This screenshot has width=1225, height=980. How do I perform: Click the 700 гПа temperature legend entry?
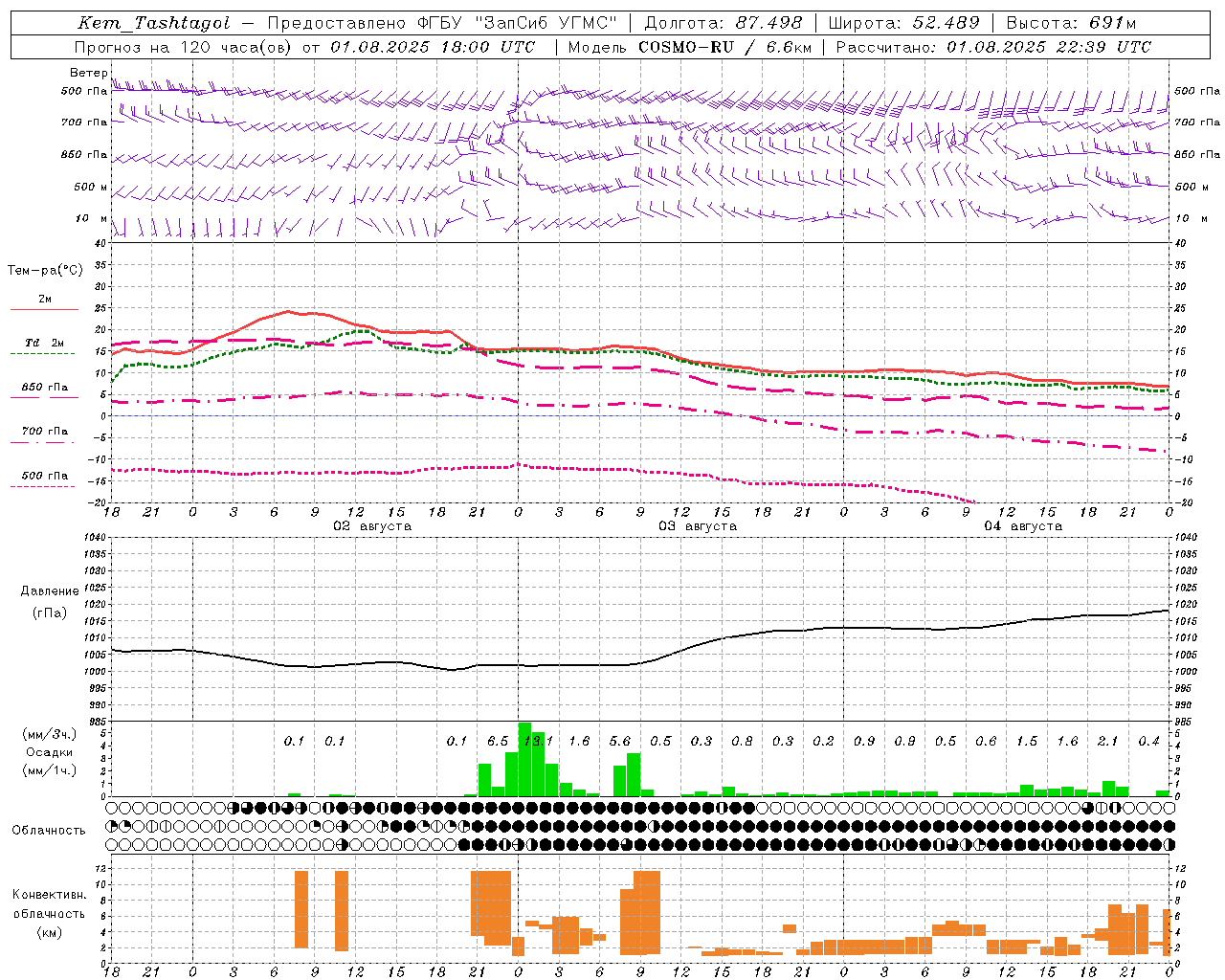pyautogui.click(x=44, y=432)
